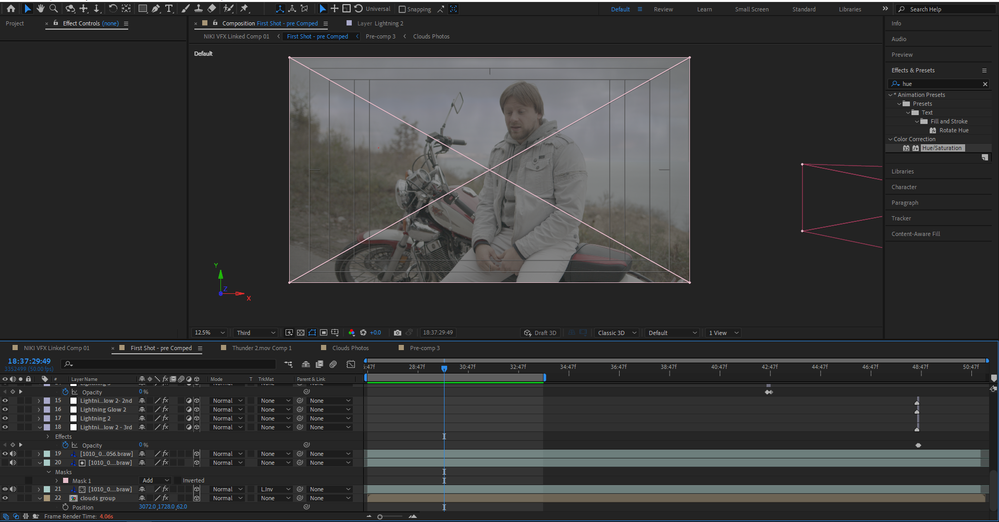This screenshot has height=522, width=999.
Task: Select the Puppet Pin tool
Action: point(244,9)
